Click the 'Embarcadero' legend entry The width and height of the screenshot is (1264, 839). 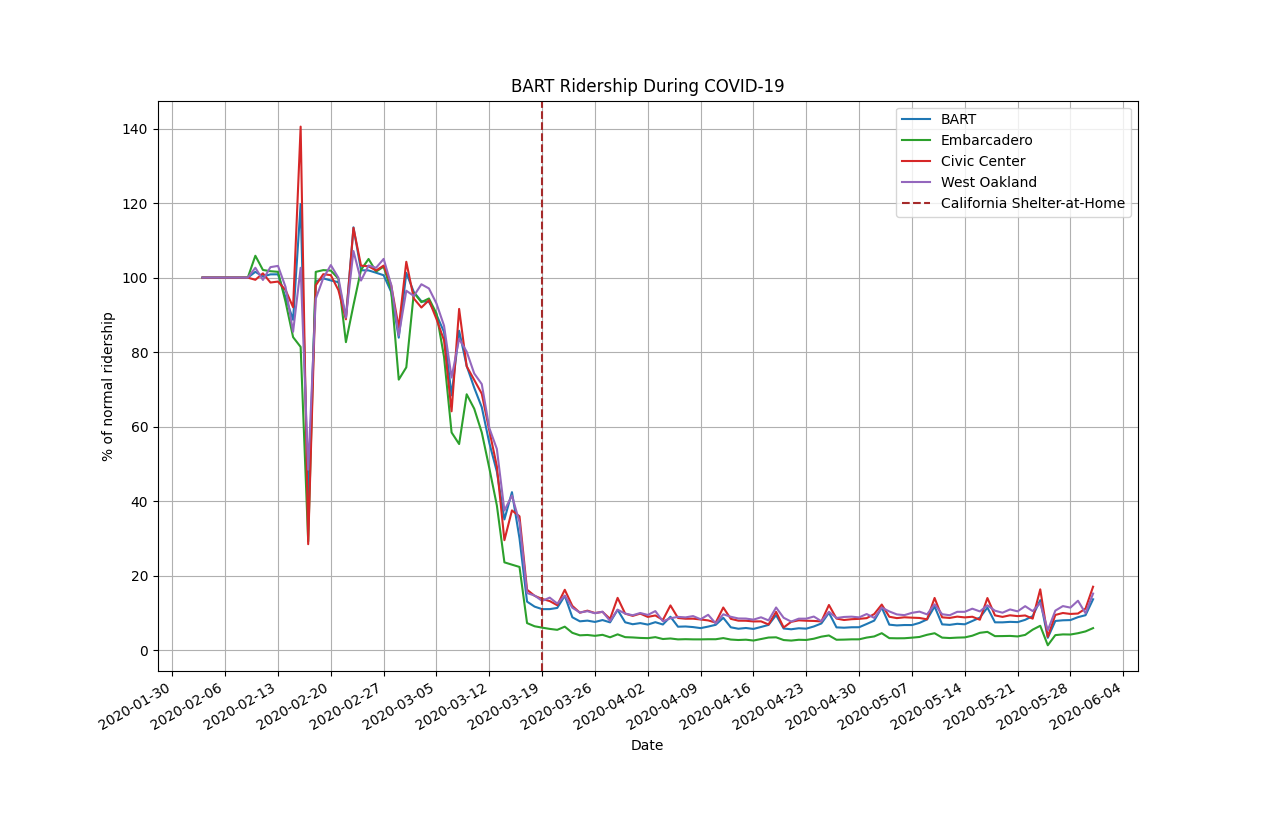[986, 140]
